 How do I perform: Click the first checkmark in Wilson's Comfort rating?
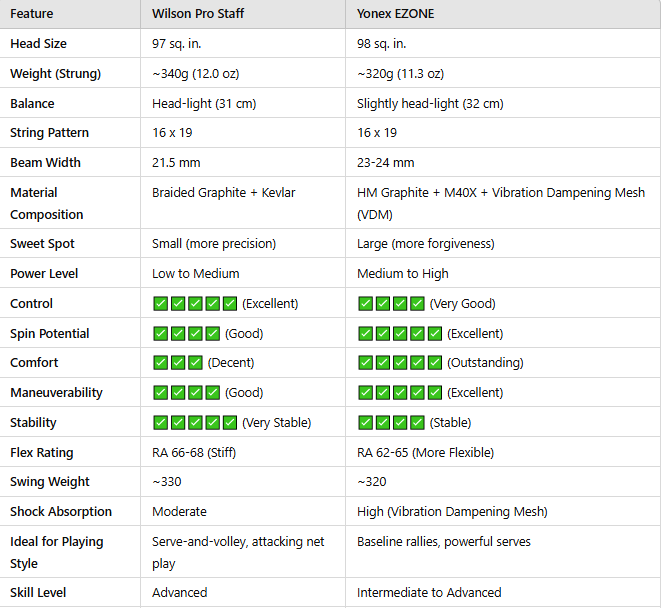(x=160, y=362)
